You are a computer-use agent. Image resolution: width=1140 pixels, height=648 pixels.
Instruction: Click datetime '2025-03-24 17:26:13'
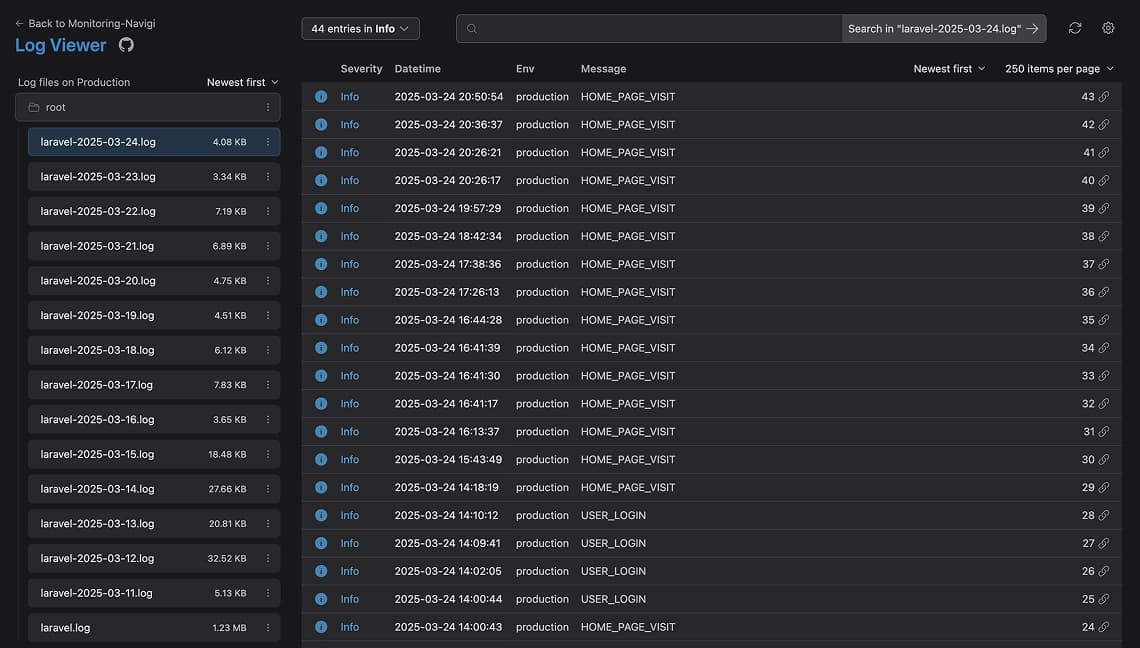[x=447, y=292]
